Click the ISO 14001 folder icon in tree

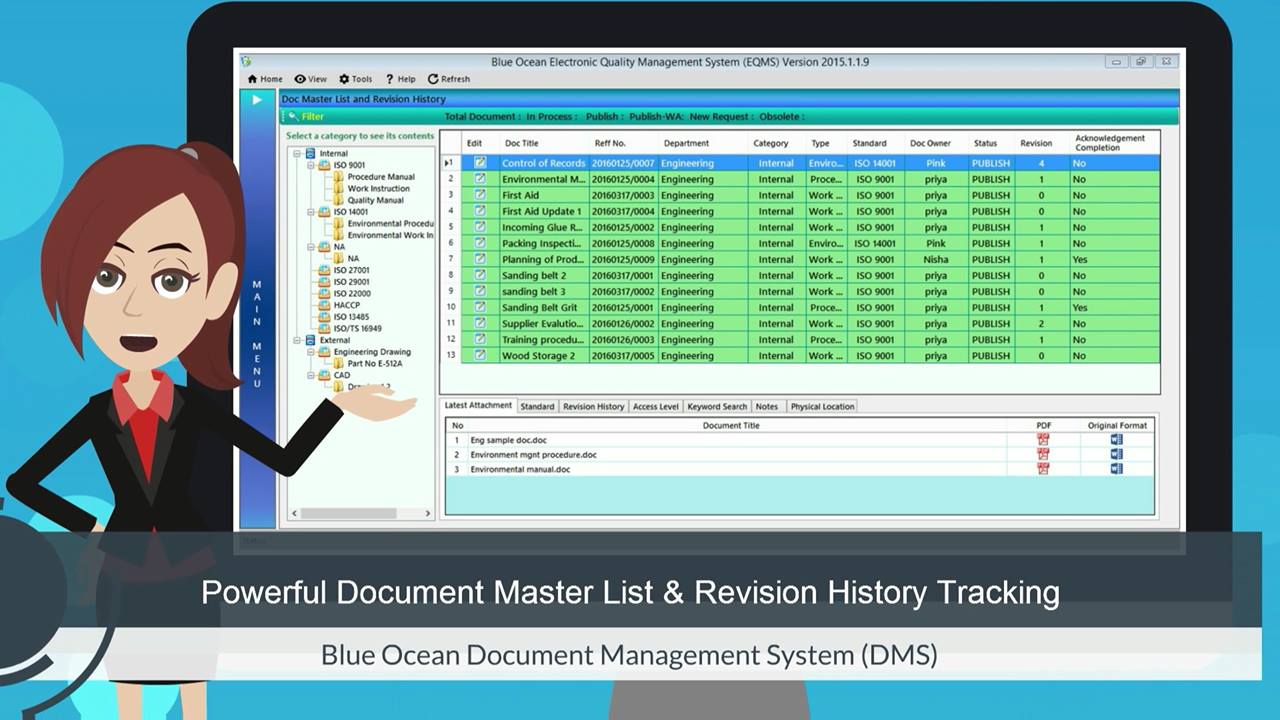(x=324, y=212)
